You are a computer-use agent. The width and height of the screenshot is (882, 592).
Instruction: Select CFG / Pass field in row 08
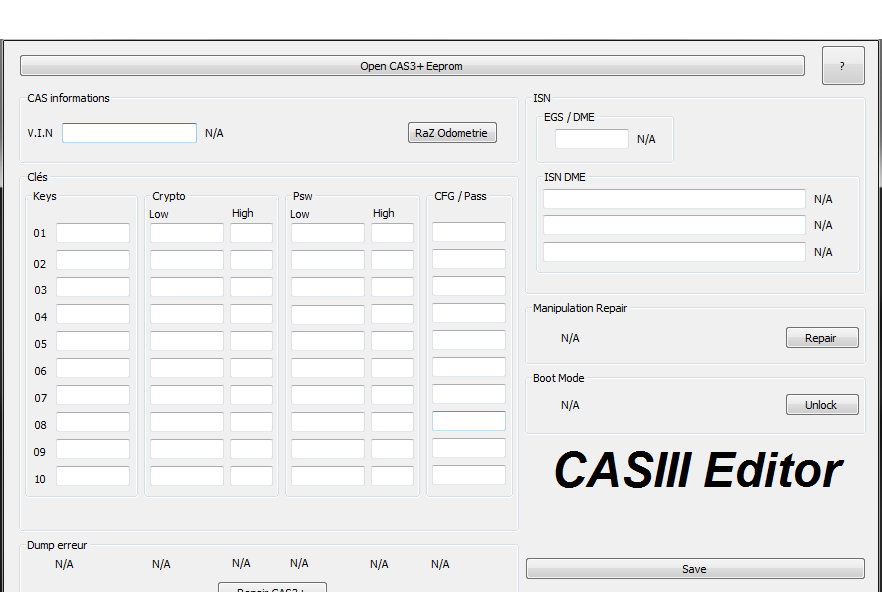(x=469, y=421)
